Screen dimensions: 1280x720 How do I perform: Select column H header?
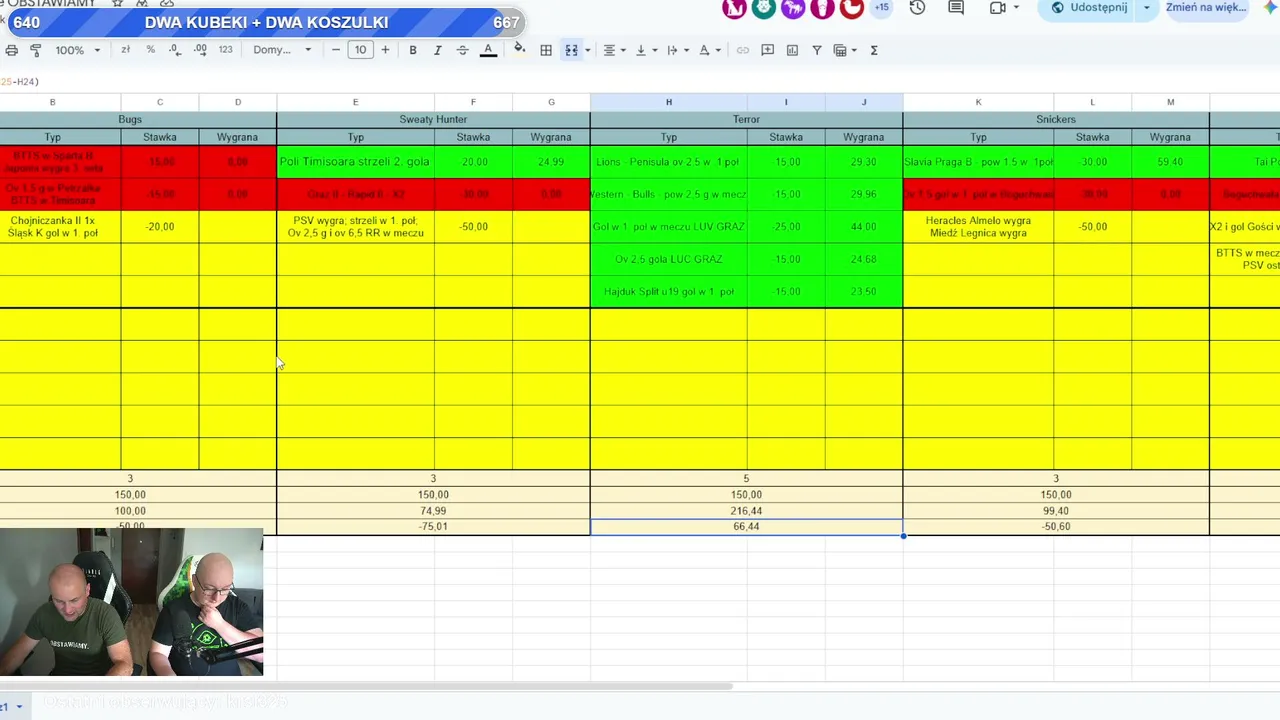click(668, 102)
